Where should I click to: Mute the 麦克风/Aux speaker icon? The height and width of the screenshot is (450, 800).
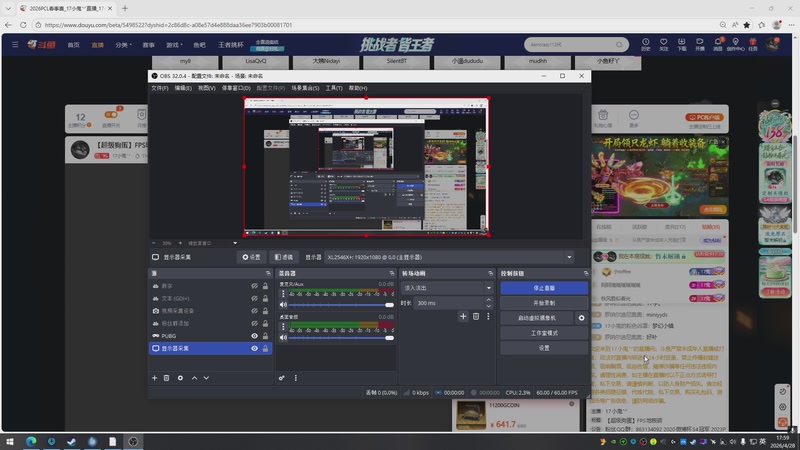(283, 305)
